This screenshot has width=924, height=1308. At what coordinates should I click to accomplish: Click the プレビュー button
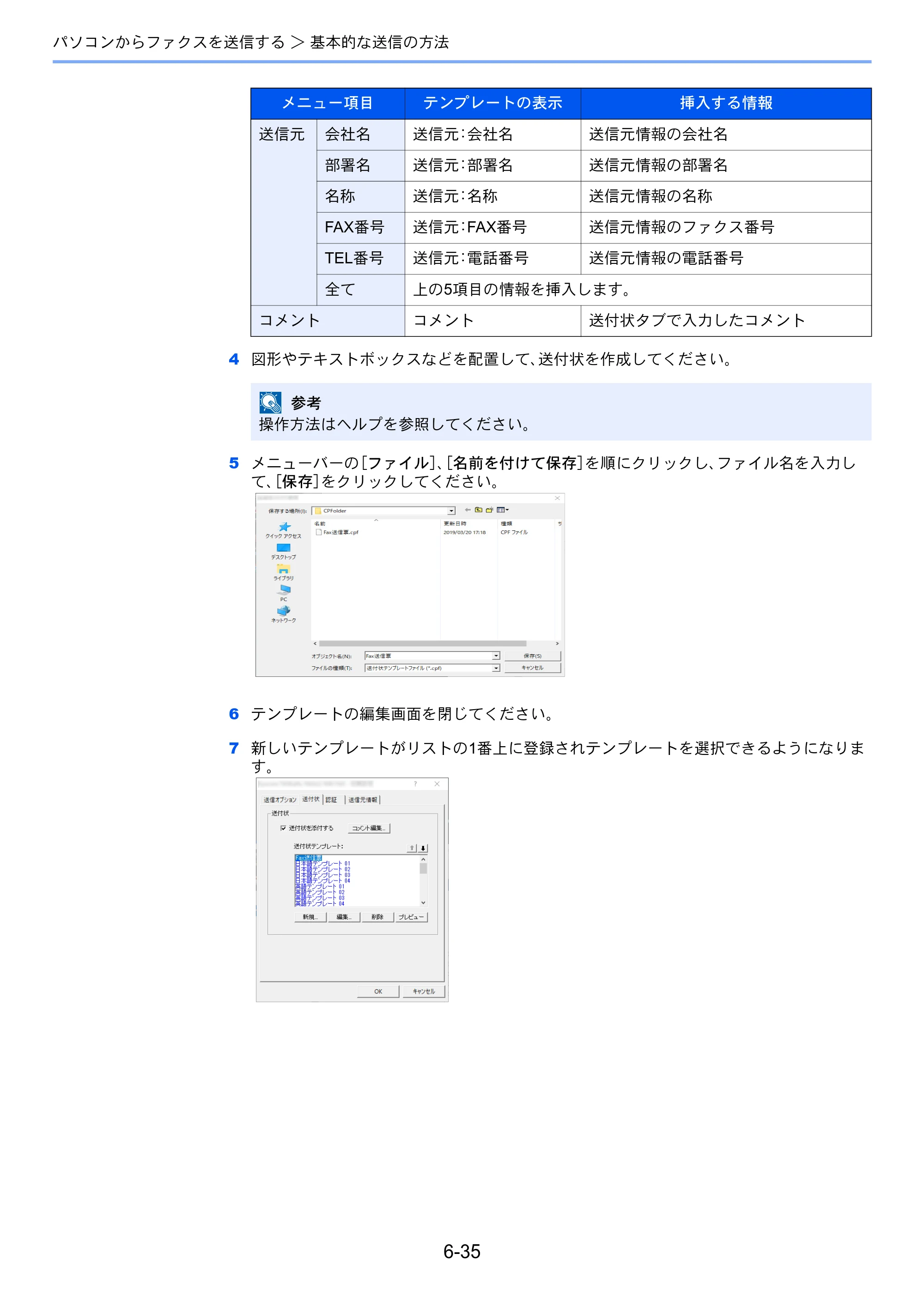point(411,917)
